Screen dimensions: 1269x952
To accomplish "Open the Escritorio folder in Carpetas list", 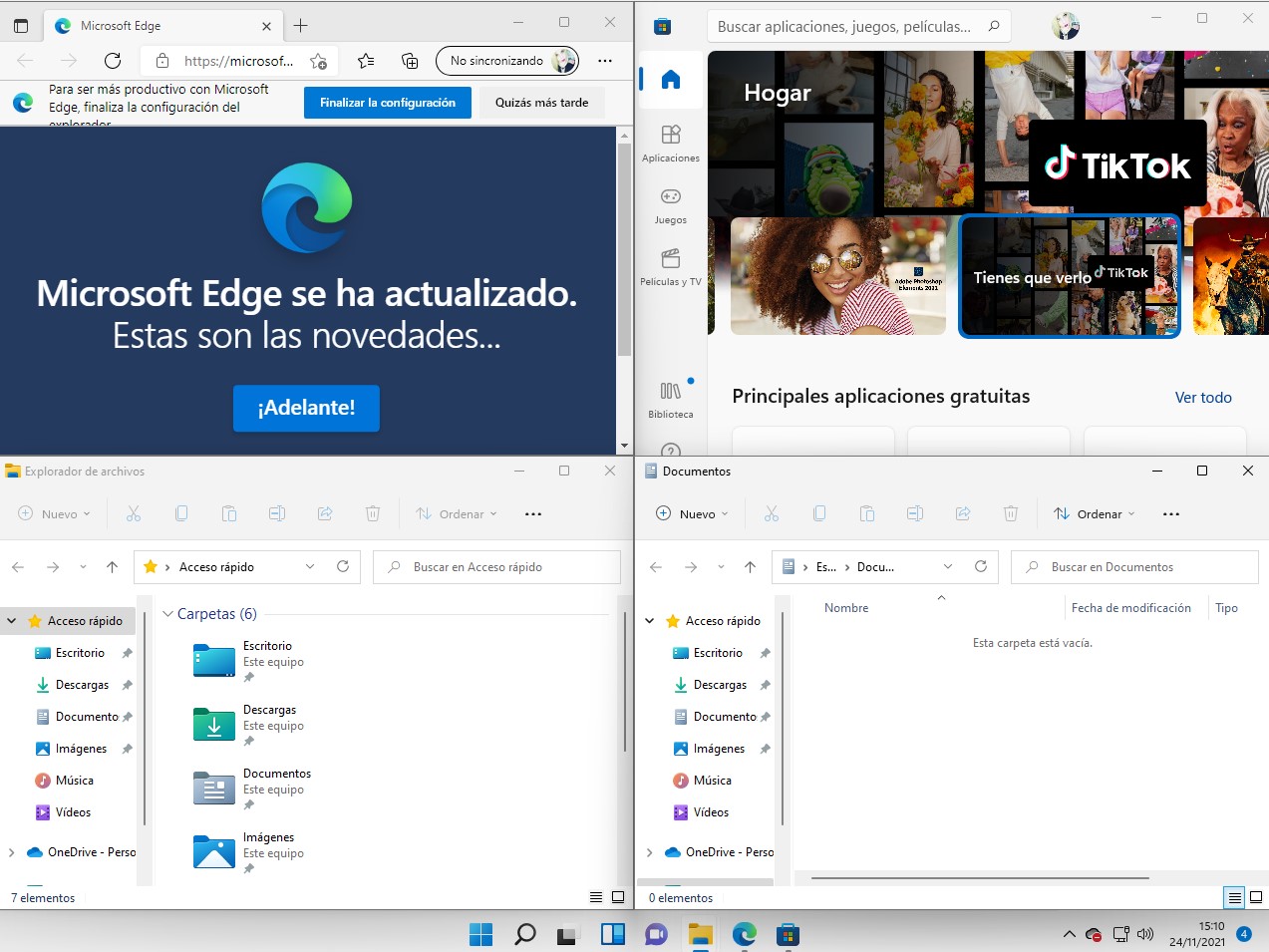I will [247, 660].
